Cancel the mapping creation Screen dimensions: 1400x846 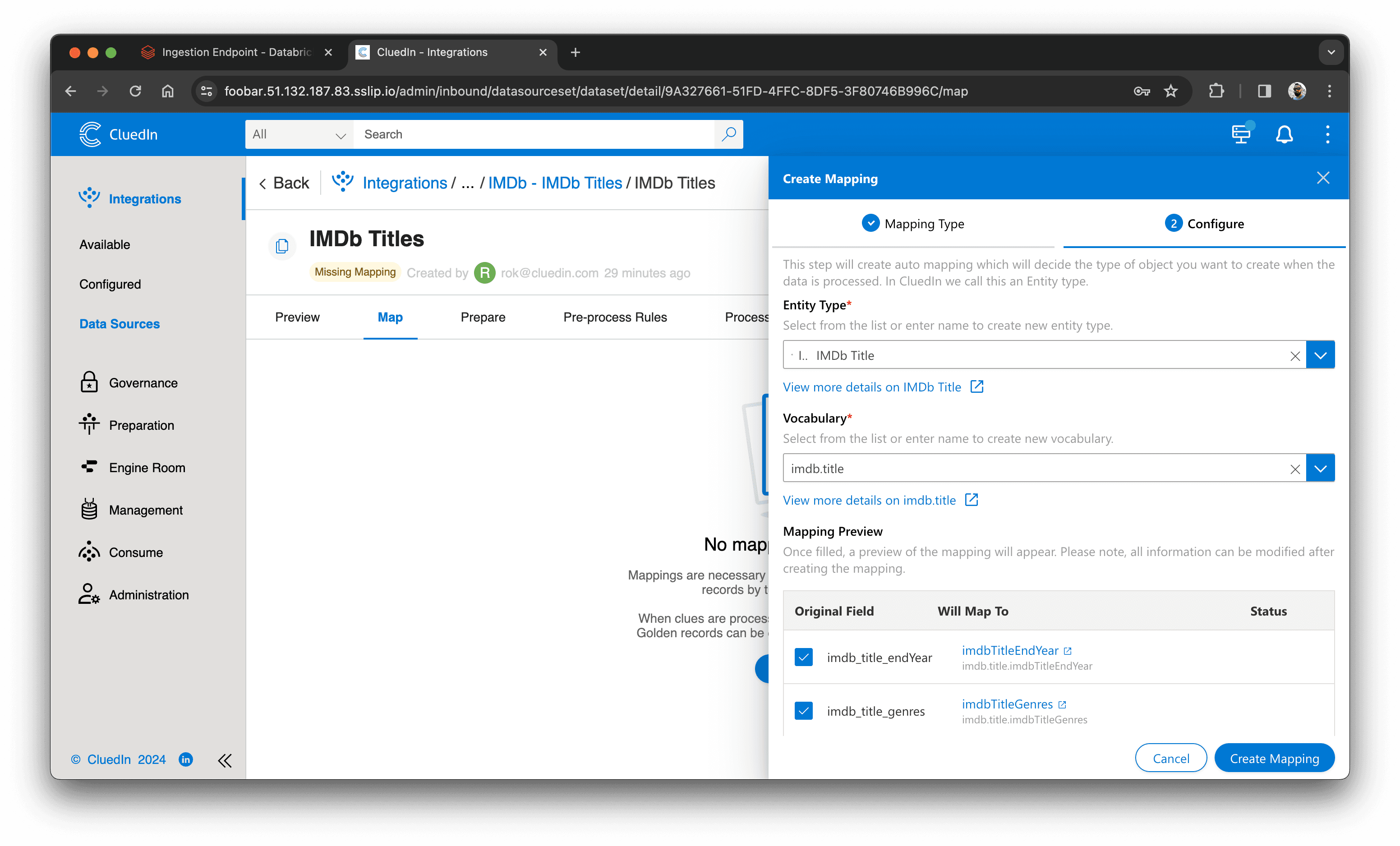pyautogui.click(x=1170, y=758)
